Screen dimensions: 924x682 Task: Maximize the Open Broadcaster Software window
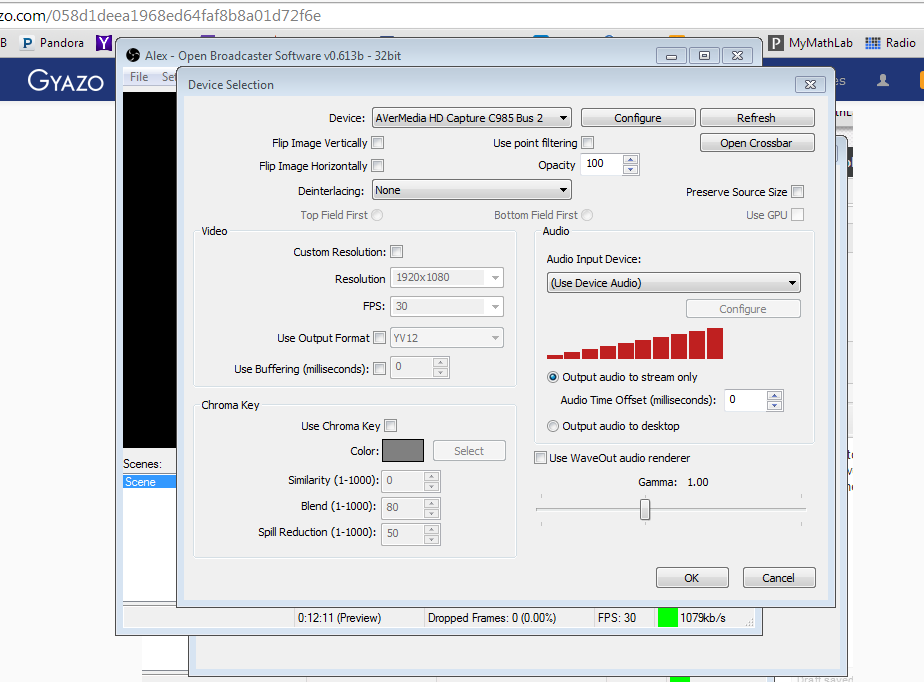pyautogui.click(x=704, y=55)
